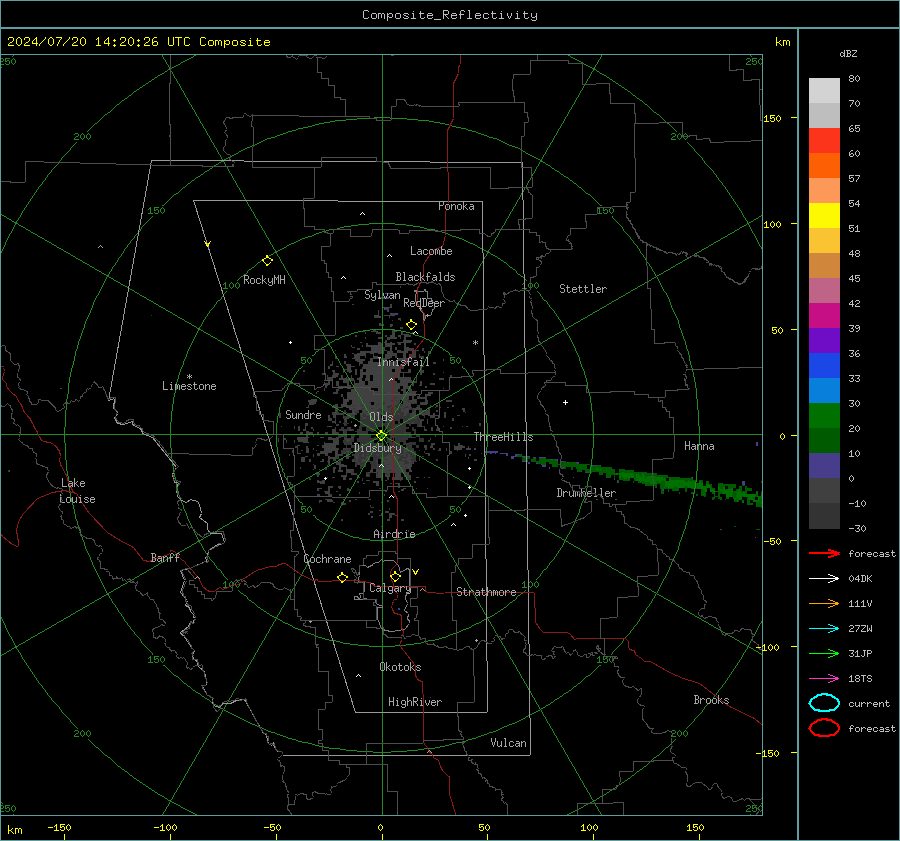Click the white plus marker west of Hanna
The image size is (900, 841).
tap(565, 402)
